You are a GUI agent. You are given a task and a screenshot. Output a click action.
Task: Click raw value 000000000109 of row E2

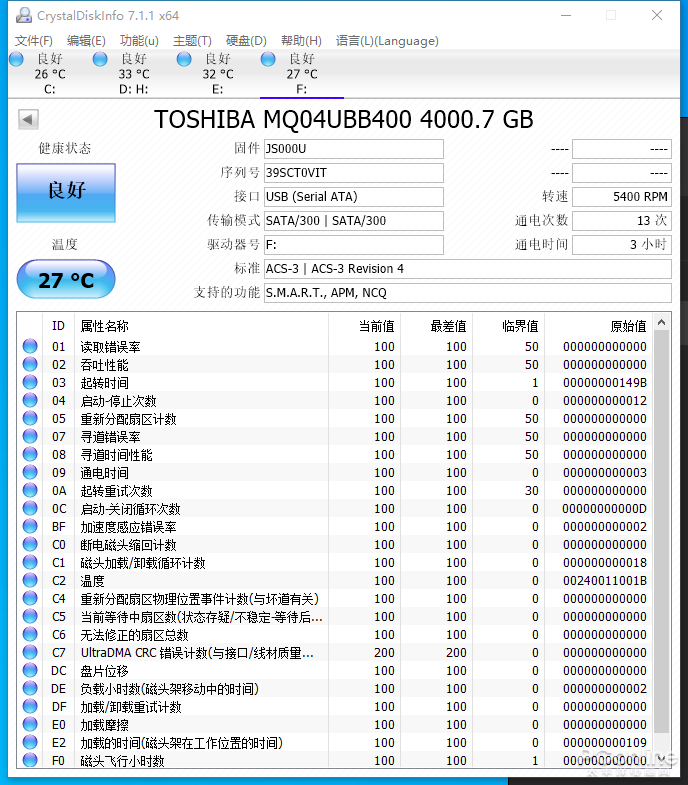tap(604, 743)
